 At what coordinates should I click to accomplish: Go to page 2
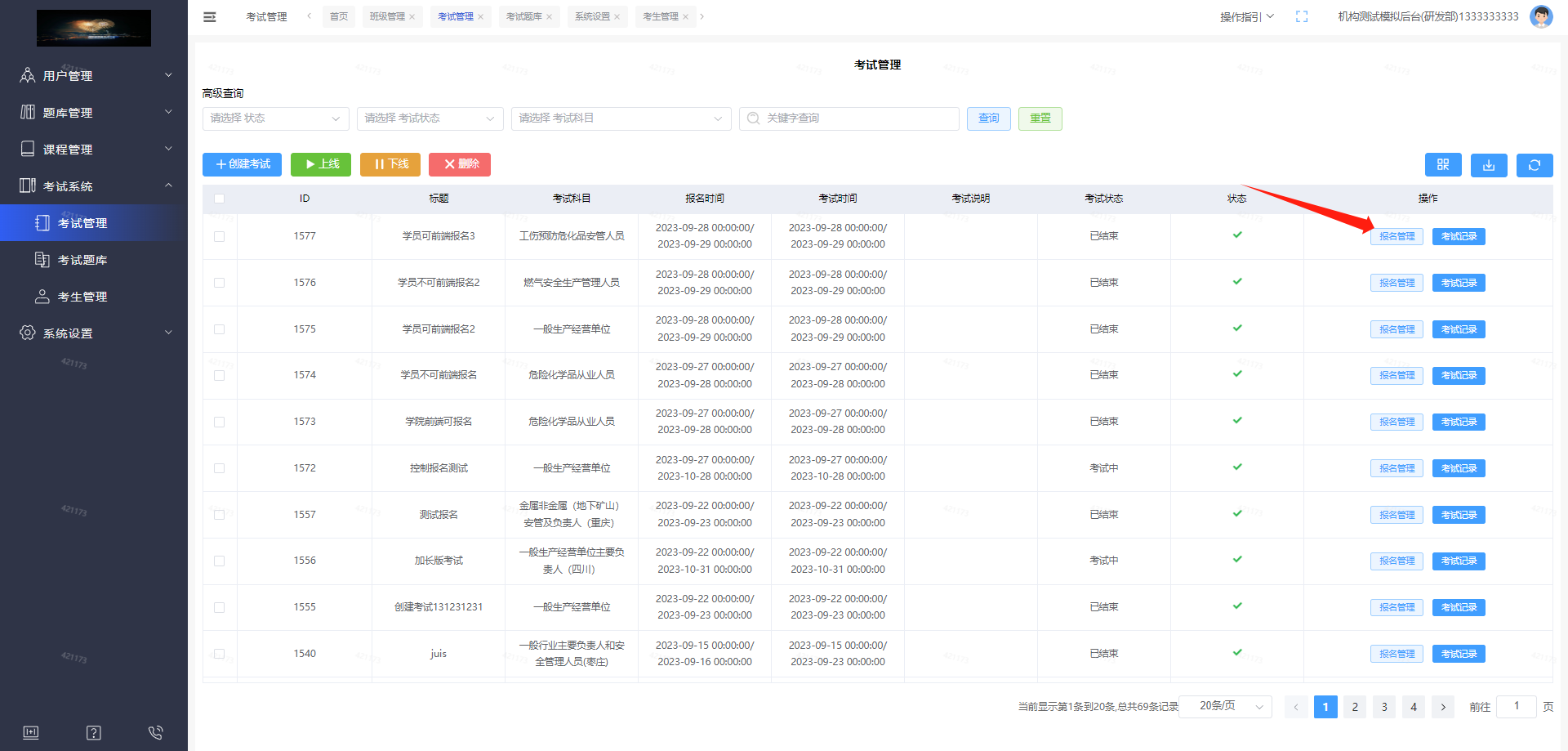pos(1355,707)
